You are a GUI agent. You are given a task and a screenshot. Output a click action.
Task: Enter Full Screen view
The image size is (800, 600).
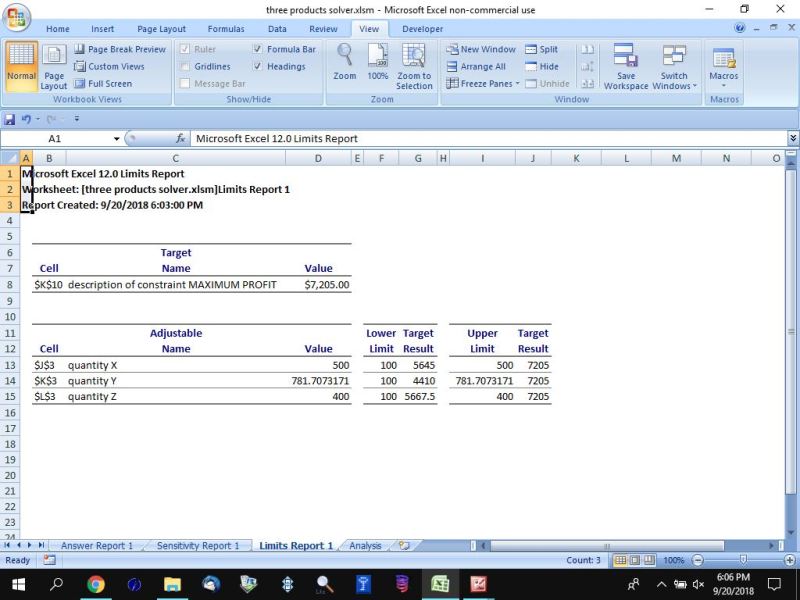(x=103, y=84)
